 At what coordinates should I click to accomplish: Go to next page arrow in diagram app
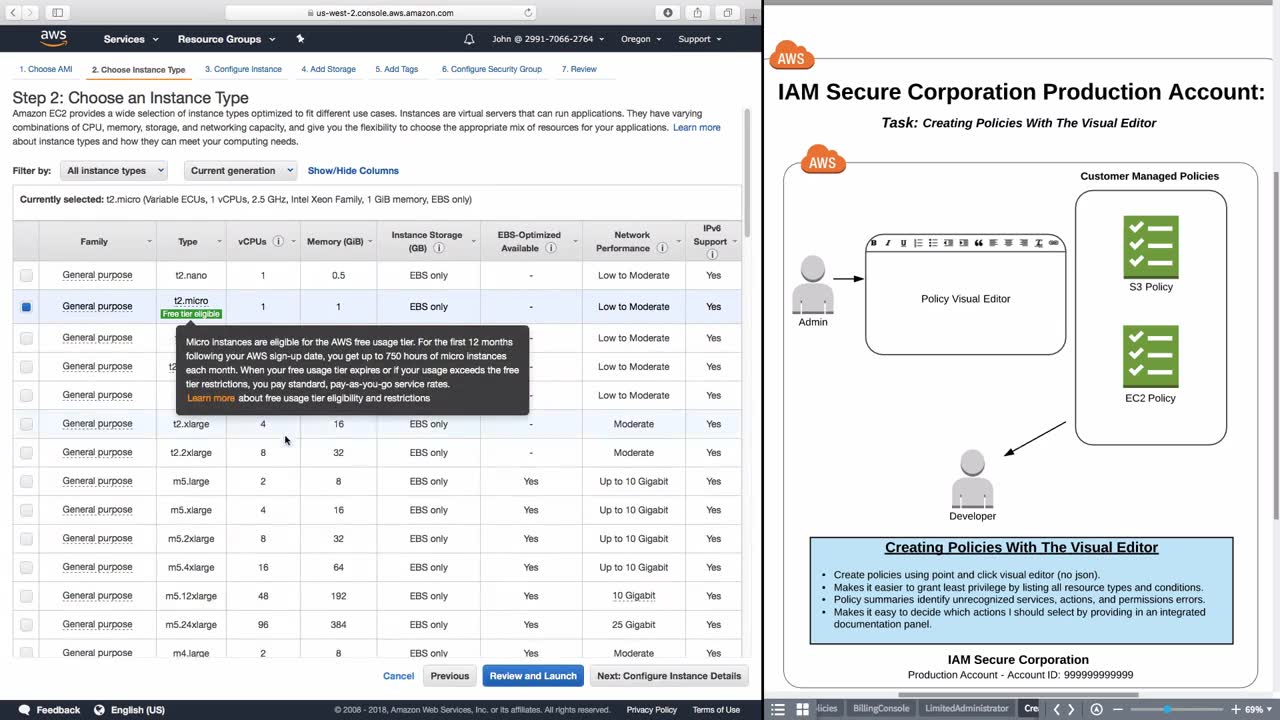coord(1071,709)
